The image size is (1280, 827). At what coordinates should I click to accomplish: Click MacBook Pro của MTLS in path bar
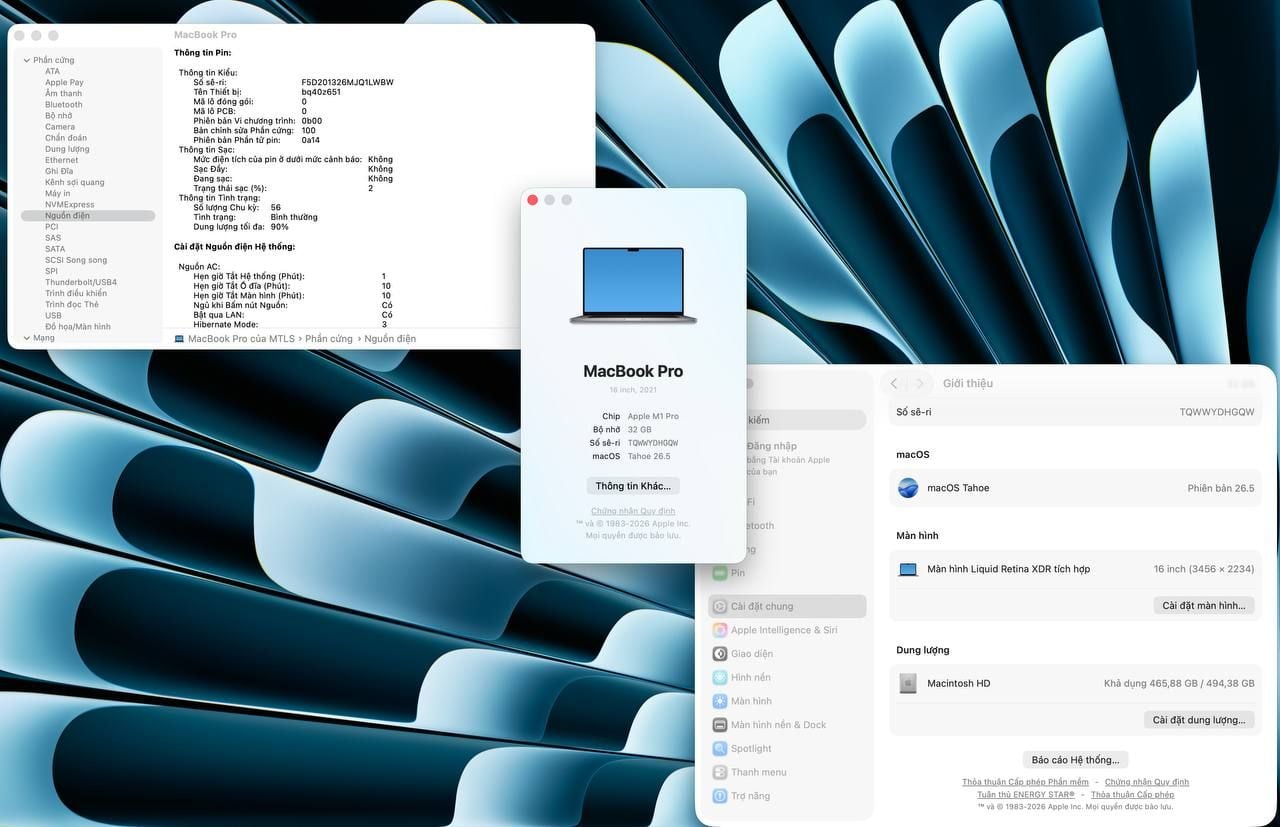click(241, 339)
